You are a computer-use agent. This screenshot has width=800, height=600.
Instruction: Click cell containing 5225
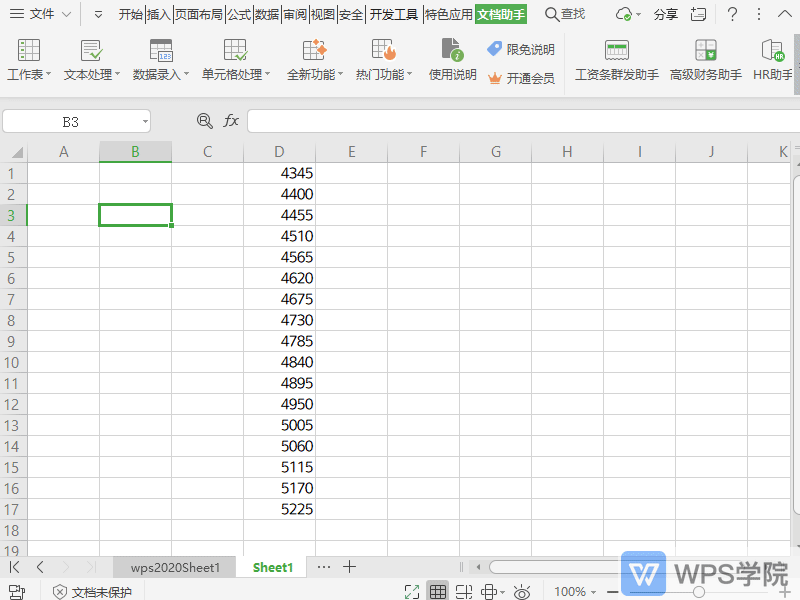tap(279, 509)
